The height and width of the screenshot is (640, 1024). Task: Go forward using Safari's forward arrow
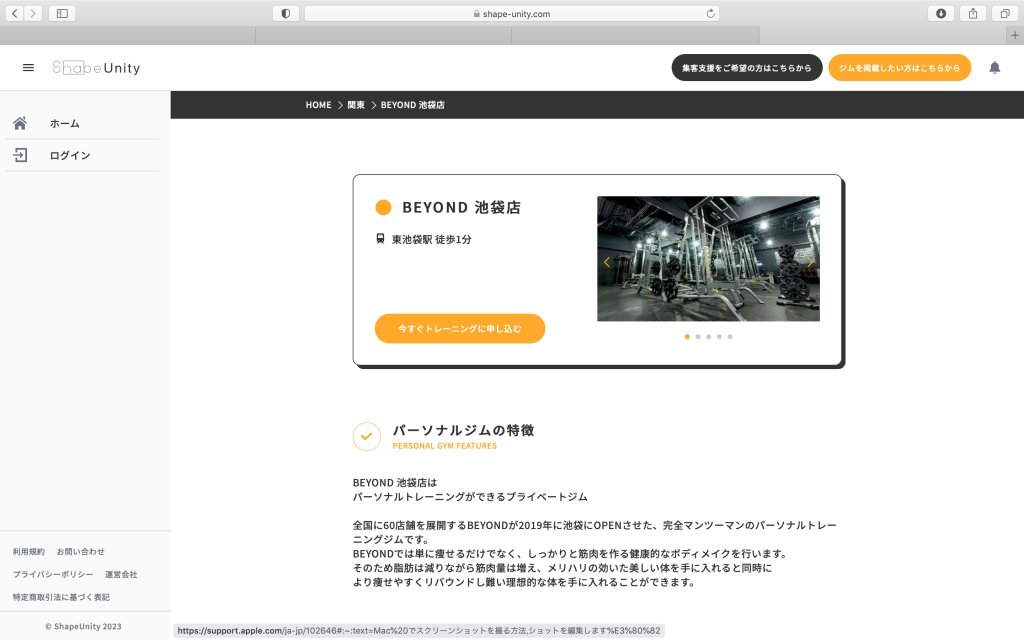(33, 13)
